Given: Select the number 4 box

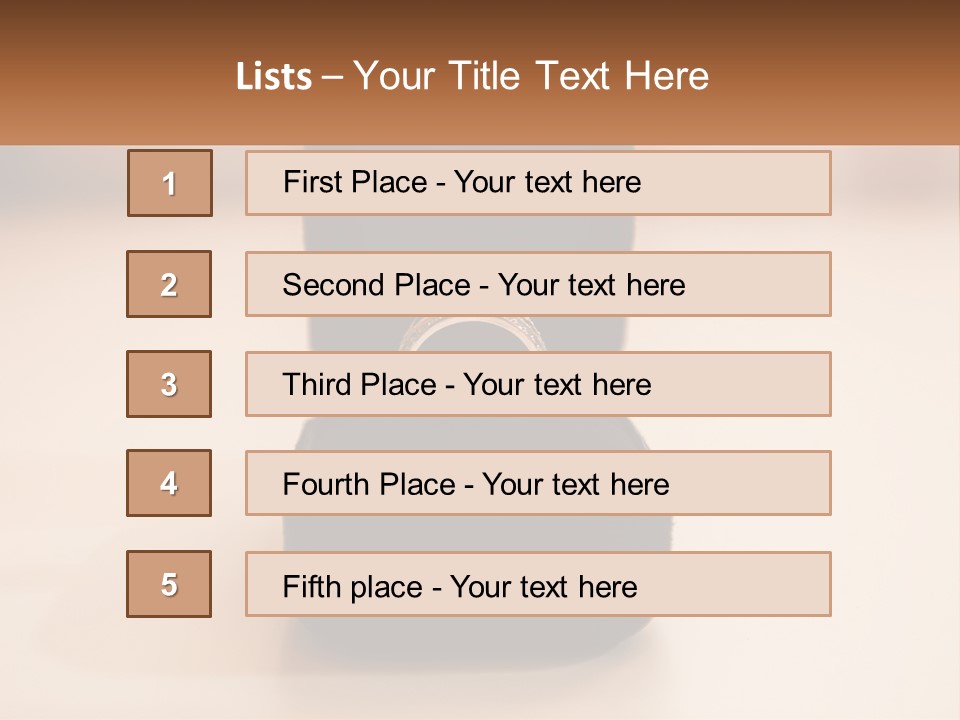Looking at the screenshot, I should pyautogui.click(x=169, y=483).
